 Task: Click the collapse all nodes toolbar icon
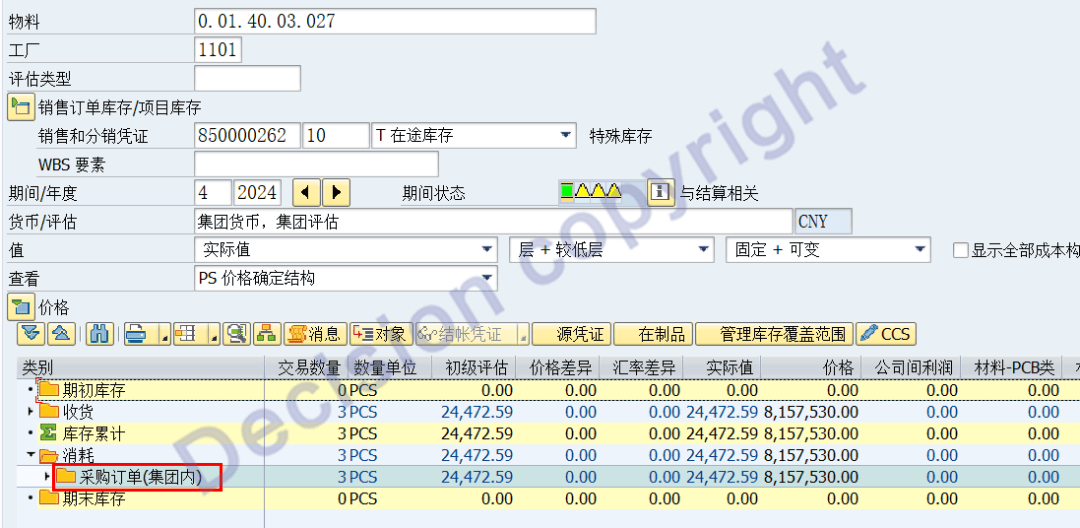click(x=62, y=334)
